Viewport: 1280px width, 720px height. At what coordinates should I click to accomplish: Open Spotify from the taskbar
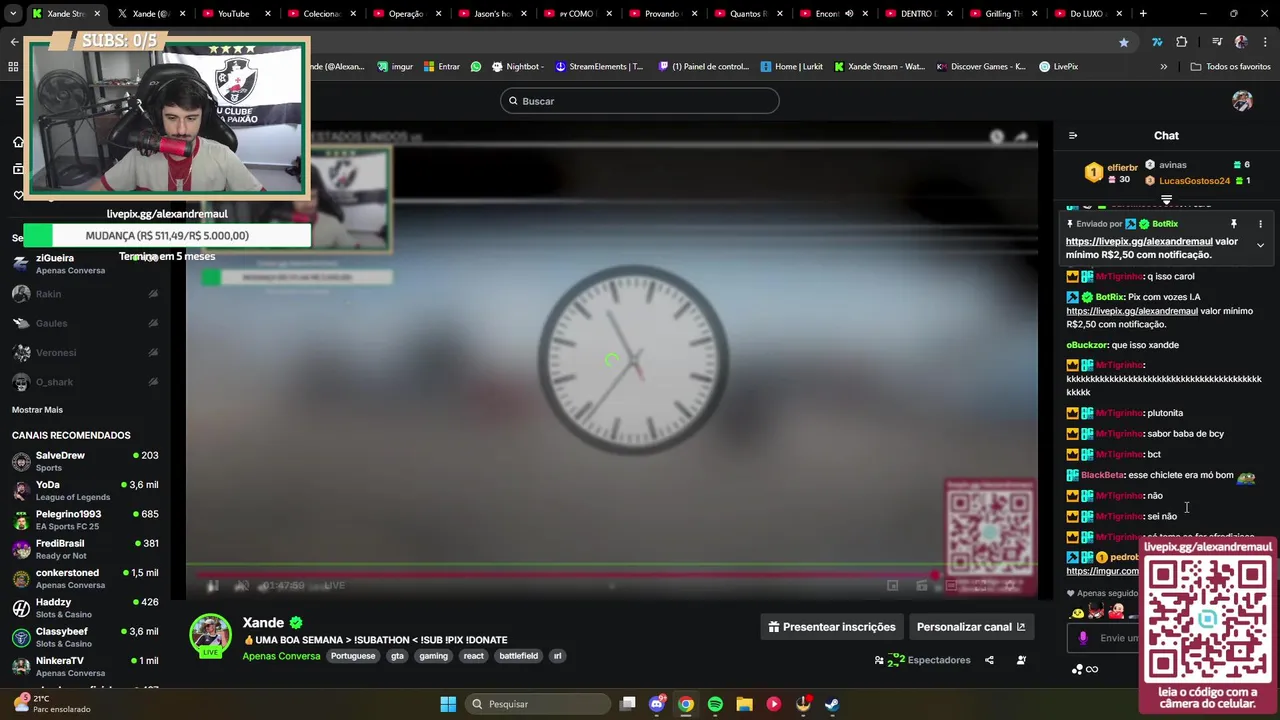click(715, 704)
